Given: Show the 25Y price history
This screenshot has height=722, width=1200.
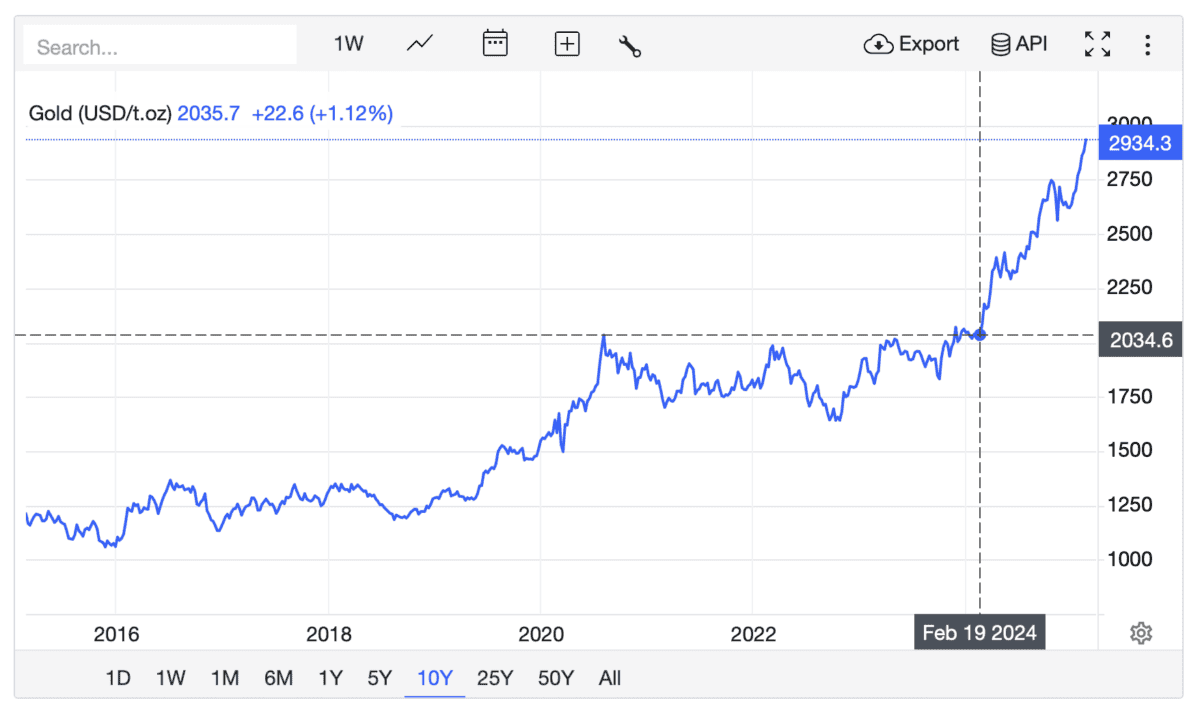Looking at the screenshot, I should tap(495, 678).
